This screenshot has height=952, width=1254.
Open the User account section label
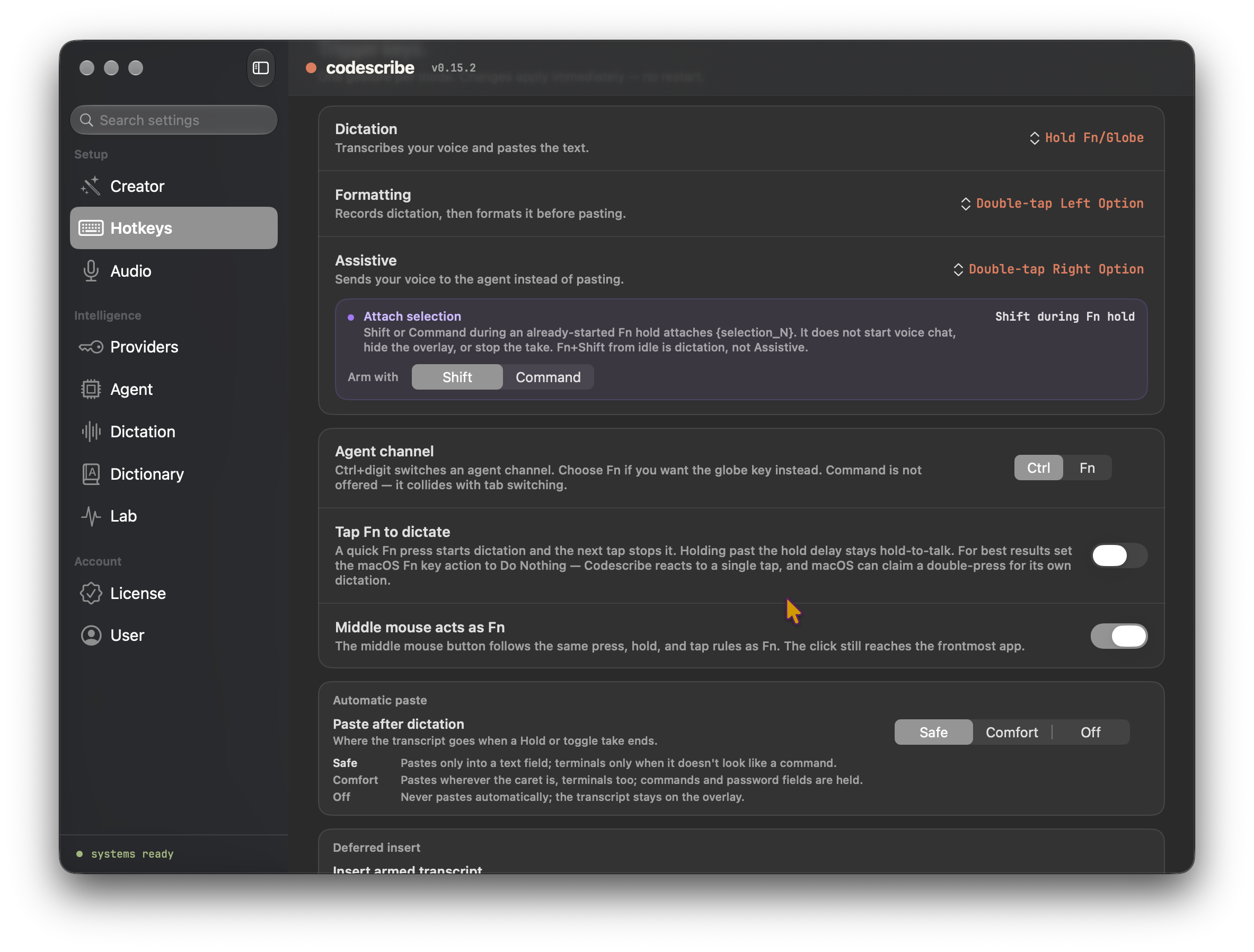point(128,635)
